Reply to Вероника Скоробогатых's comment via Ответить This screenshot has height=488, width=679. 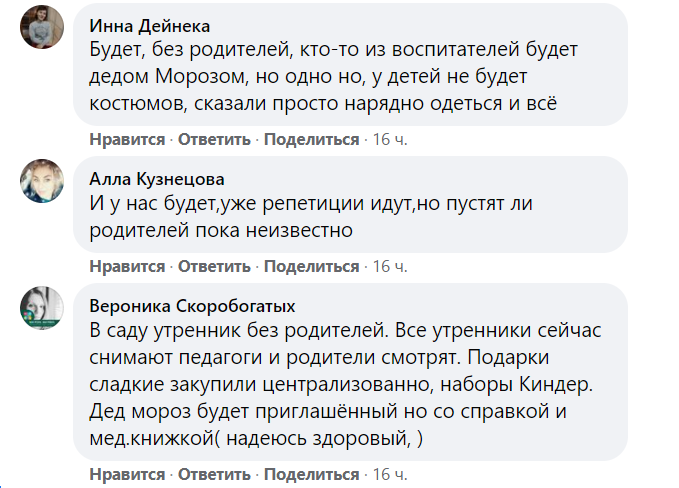[214, 474]
